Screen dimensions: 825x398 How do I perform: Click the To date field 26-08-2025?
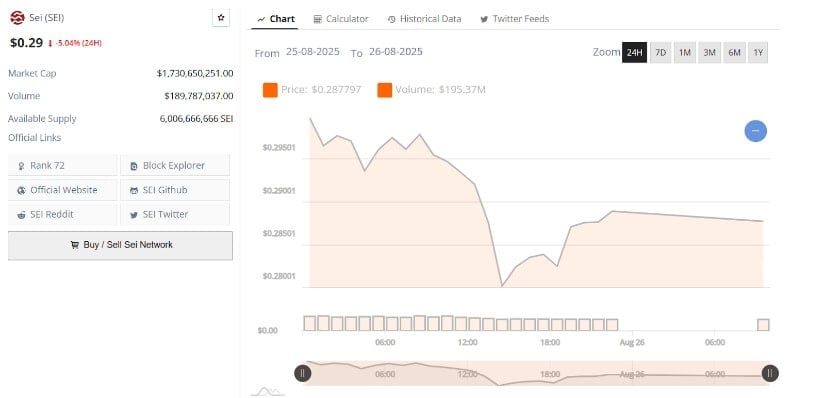tap(396, 52)
